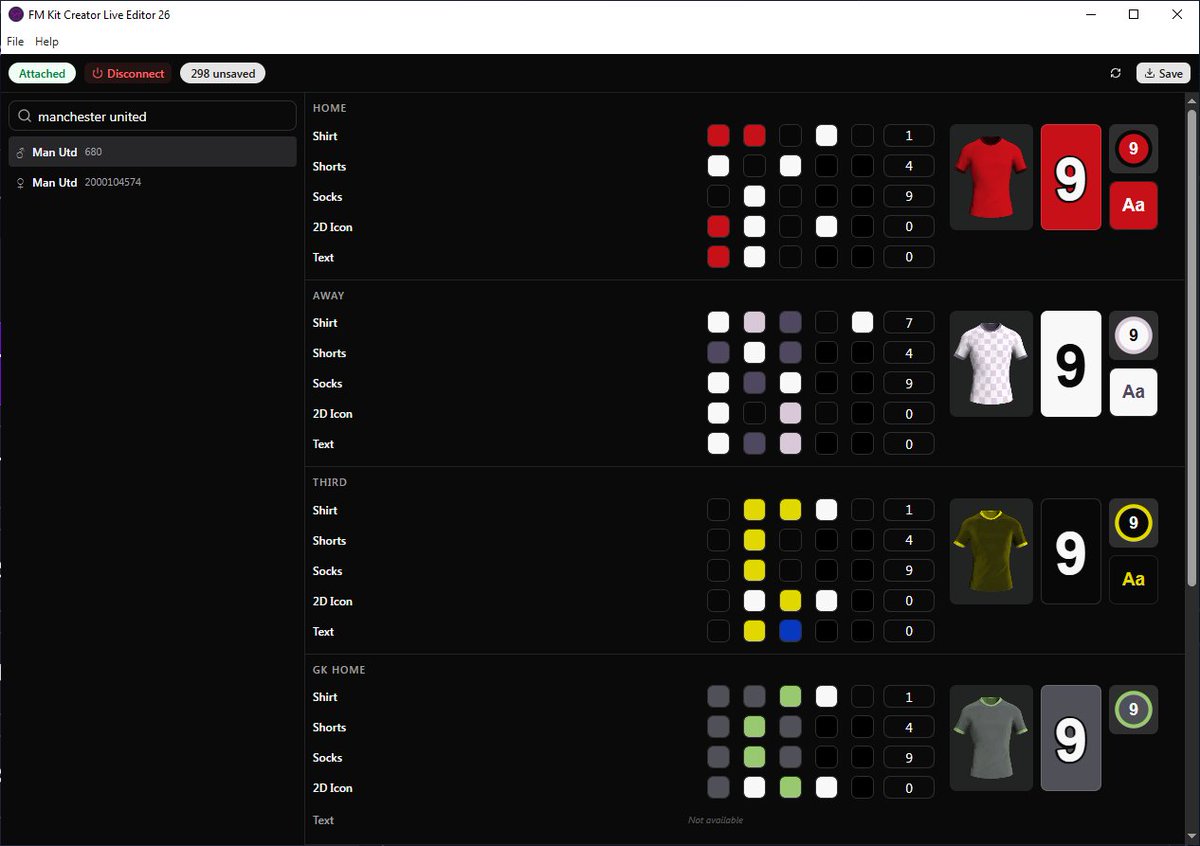Click the Home kit red Aa text preview
This screenshot has height=846, width=1200.
(1133, 205)
